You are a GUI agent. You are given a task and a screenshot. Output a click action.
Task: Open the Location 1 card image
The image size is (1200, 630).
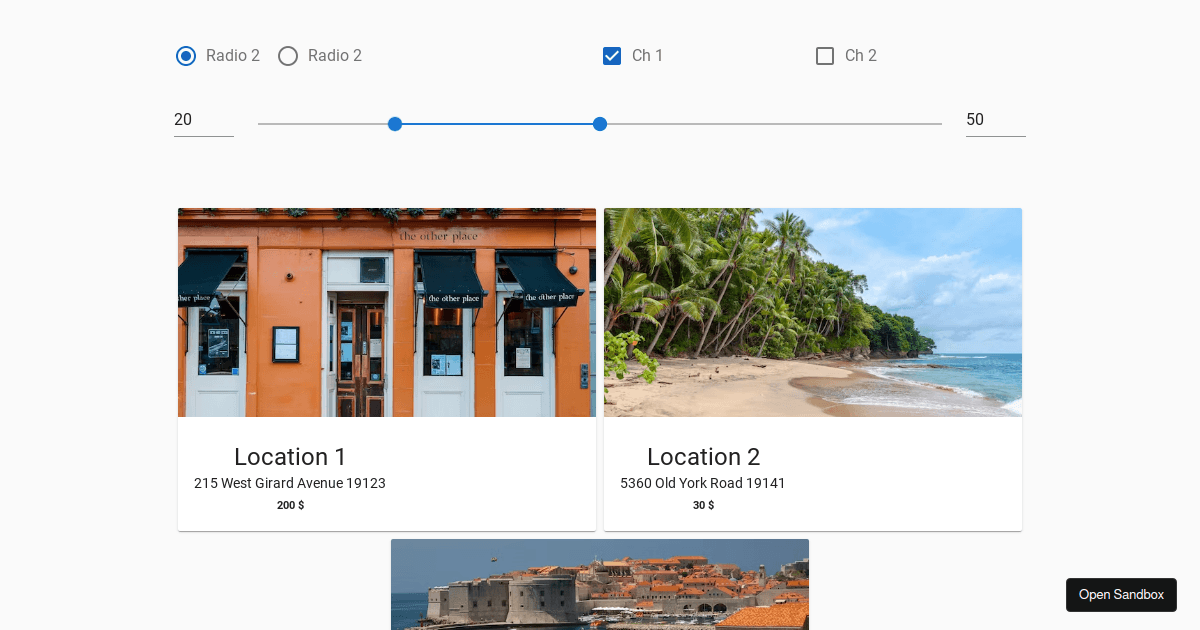[386, 312]
